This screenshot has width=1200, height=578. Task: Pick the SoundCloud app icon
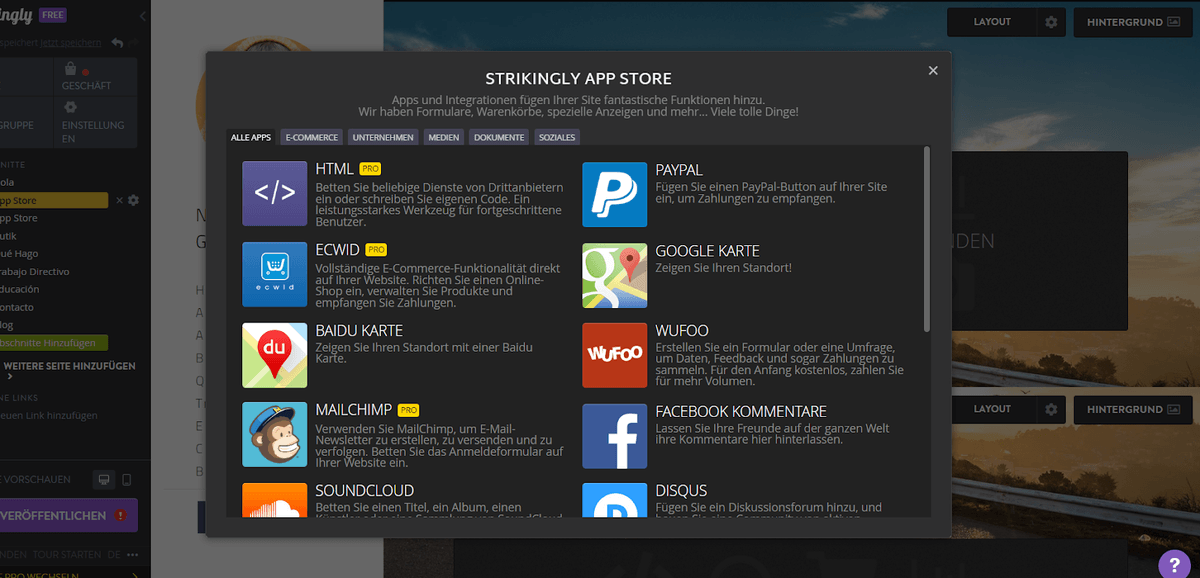tap(275, 500)
